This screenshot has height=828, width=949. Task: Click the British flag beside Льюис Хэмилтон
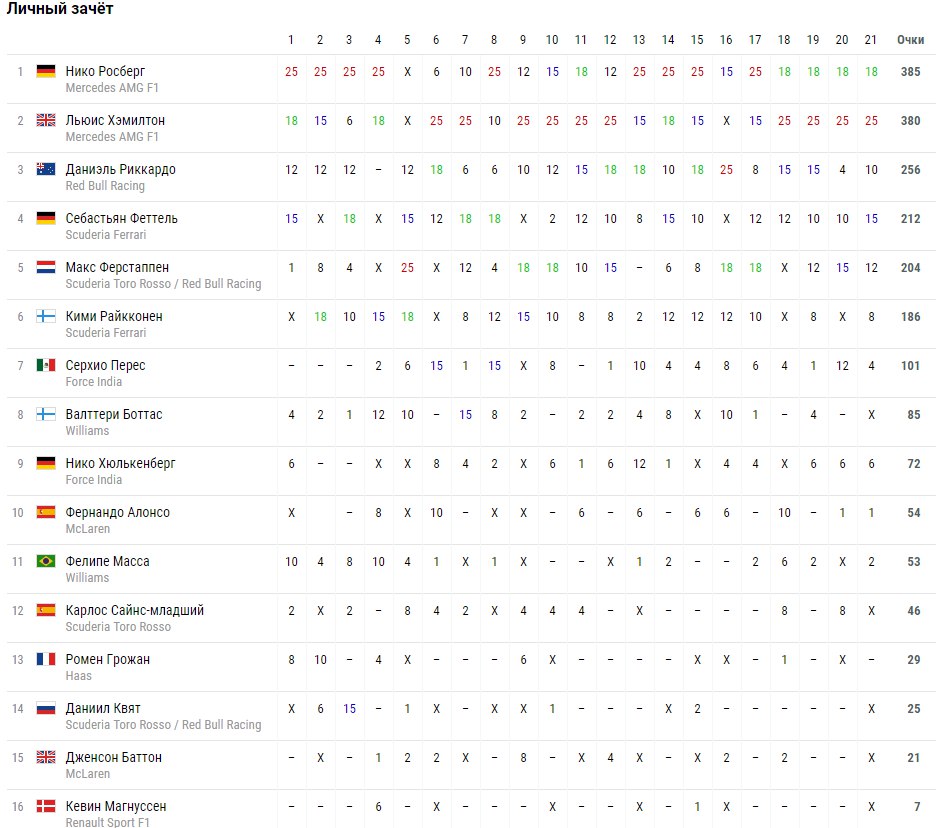45,121
